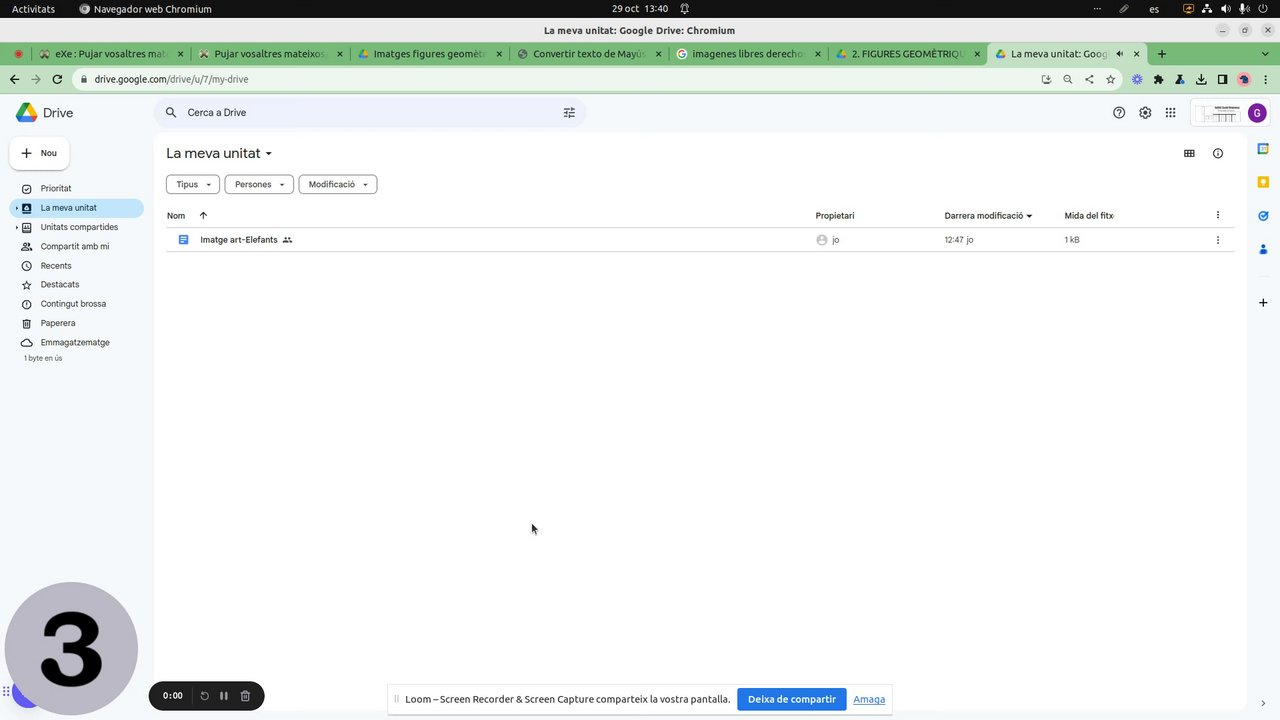This screenshot has height=720, width=1280.
Task: Click the Cerca a Drive search field
Action: click(x=370, y=113)
